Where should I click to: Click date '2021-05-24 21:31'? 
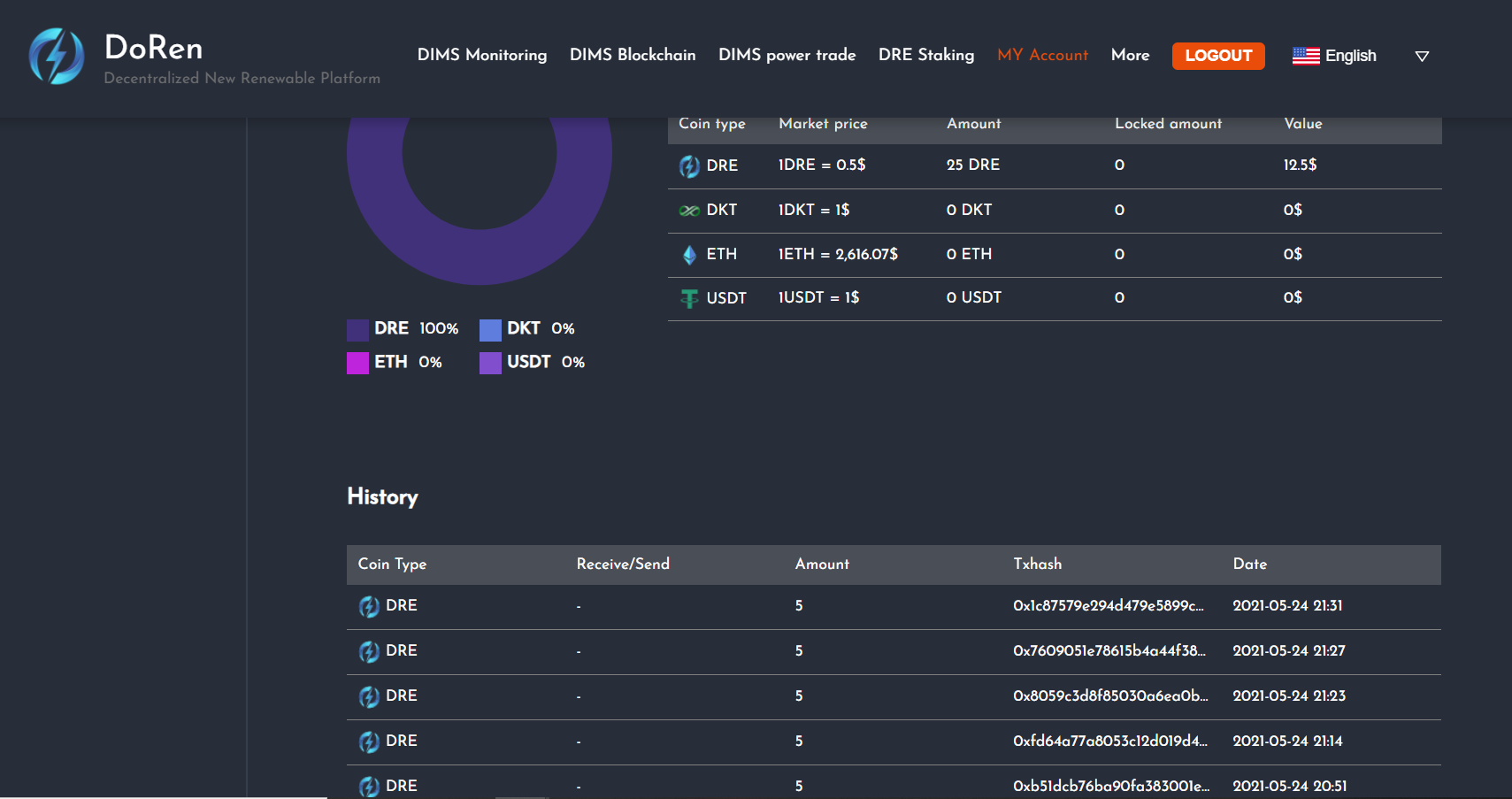pos(1287,606)
